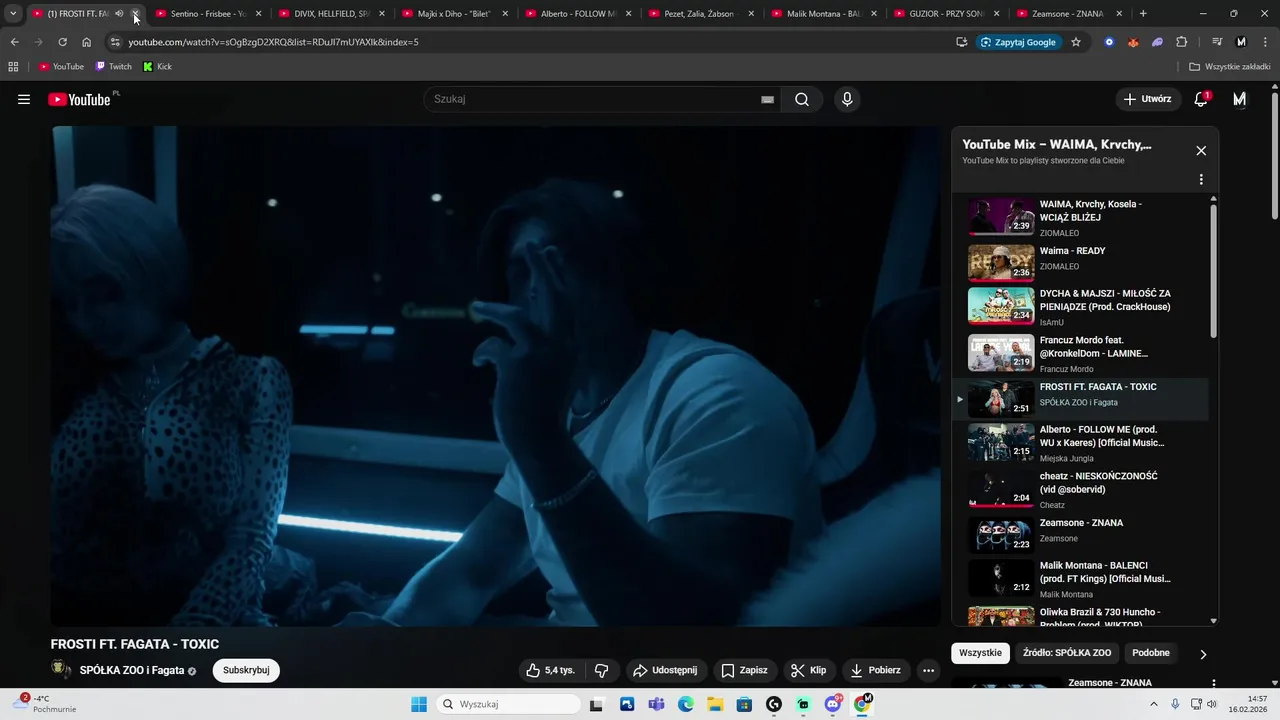This screenshot has width=1280, height=720.
Task: Open Microsoft Teams from the taskbar
Action: tap(656, 704)
